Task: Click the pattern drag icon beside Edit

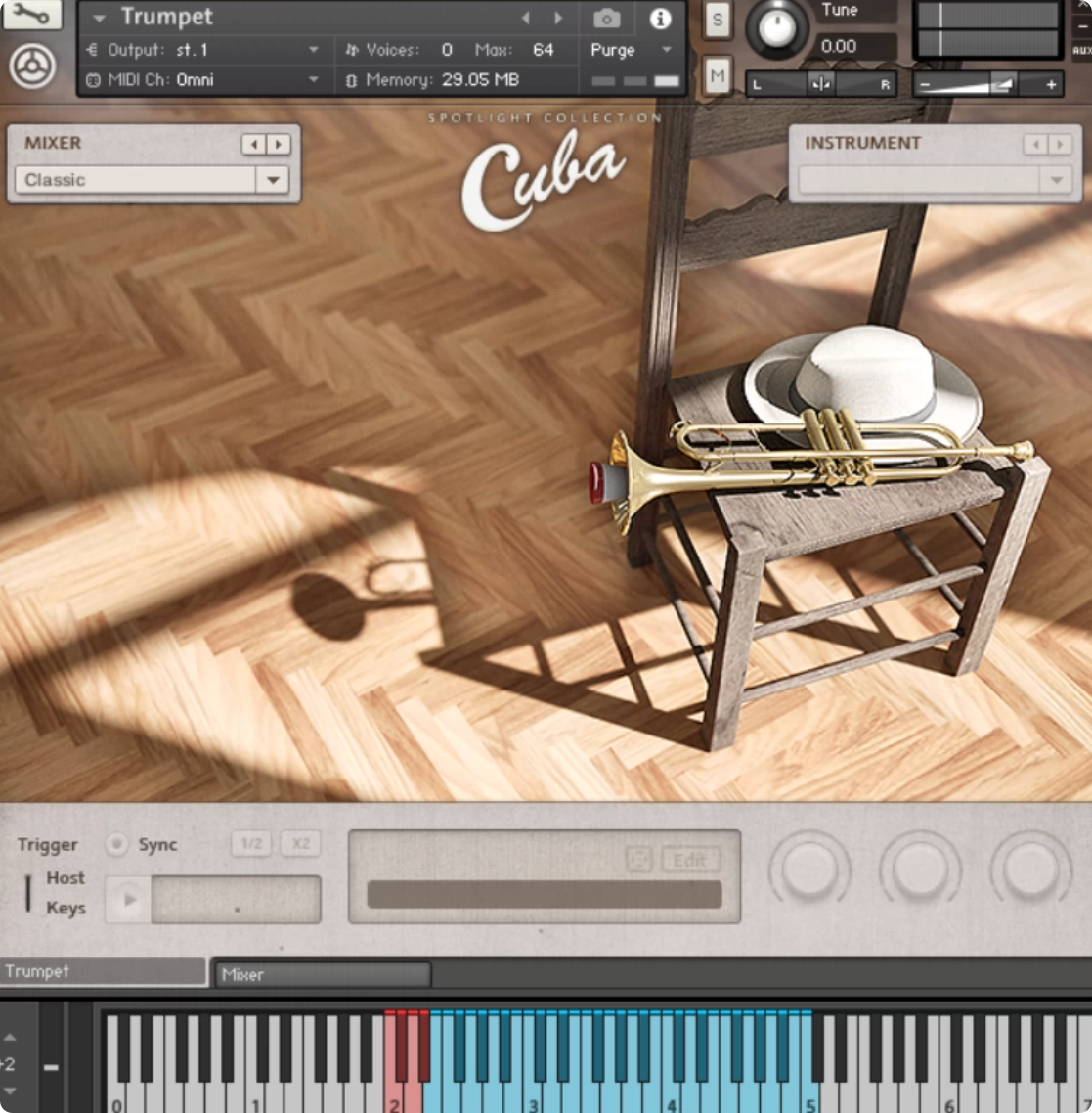Action: [x=638, y=860]
